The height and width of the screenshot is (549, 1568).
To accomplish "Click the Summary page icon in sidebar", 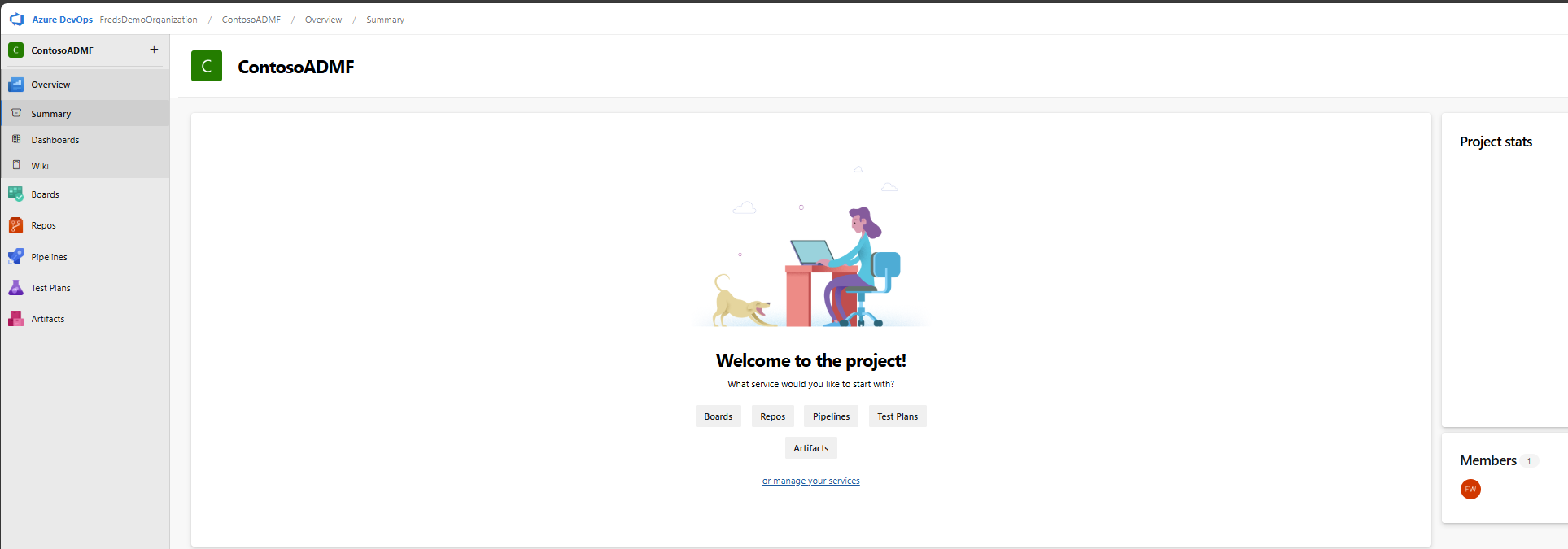I will point(16,113).
